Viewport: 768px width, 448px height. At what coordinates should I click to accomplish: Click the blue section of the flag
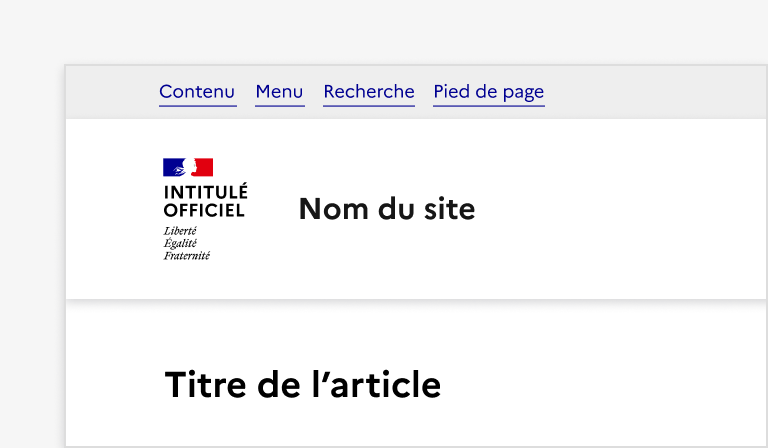tap(171, 167)
